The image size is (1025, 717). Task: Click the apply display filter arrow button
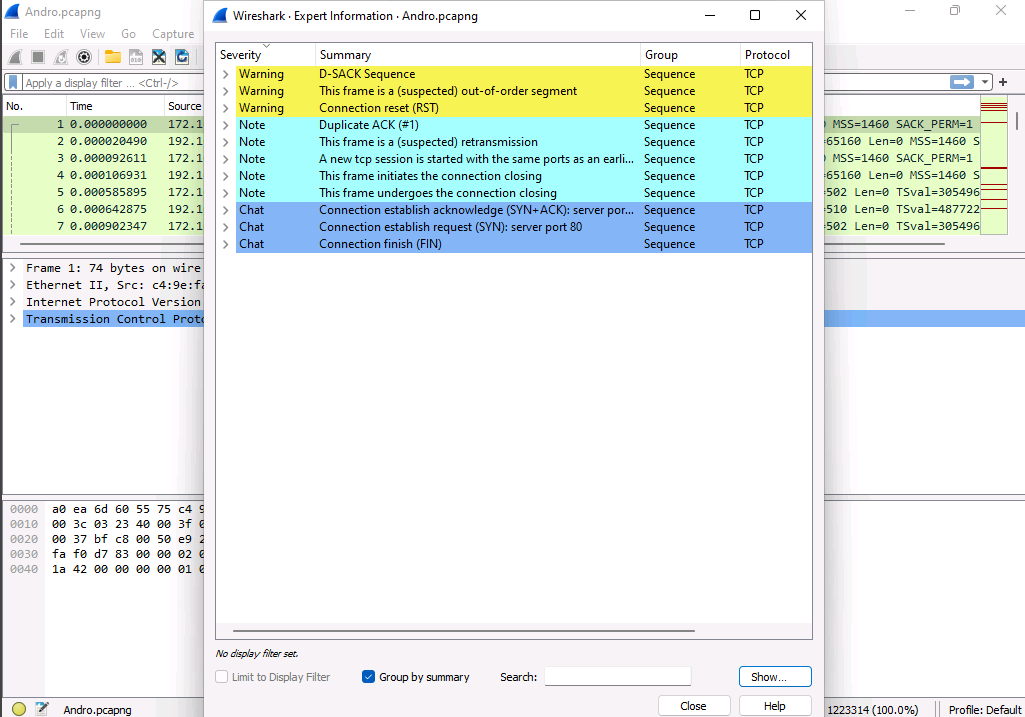click(x=962, y=82)
